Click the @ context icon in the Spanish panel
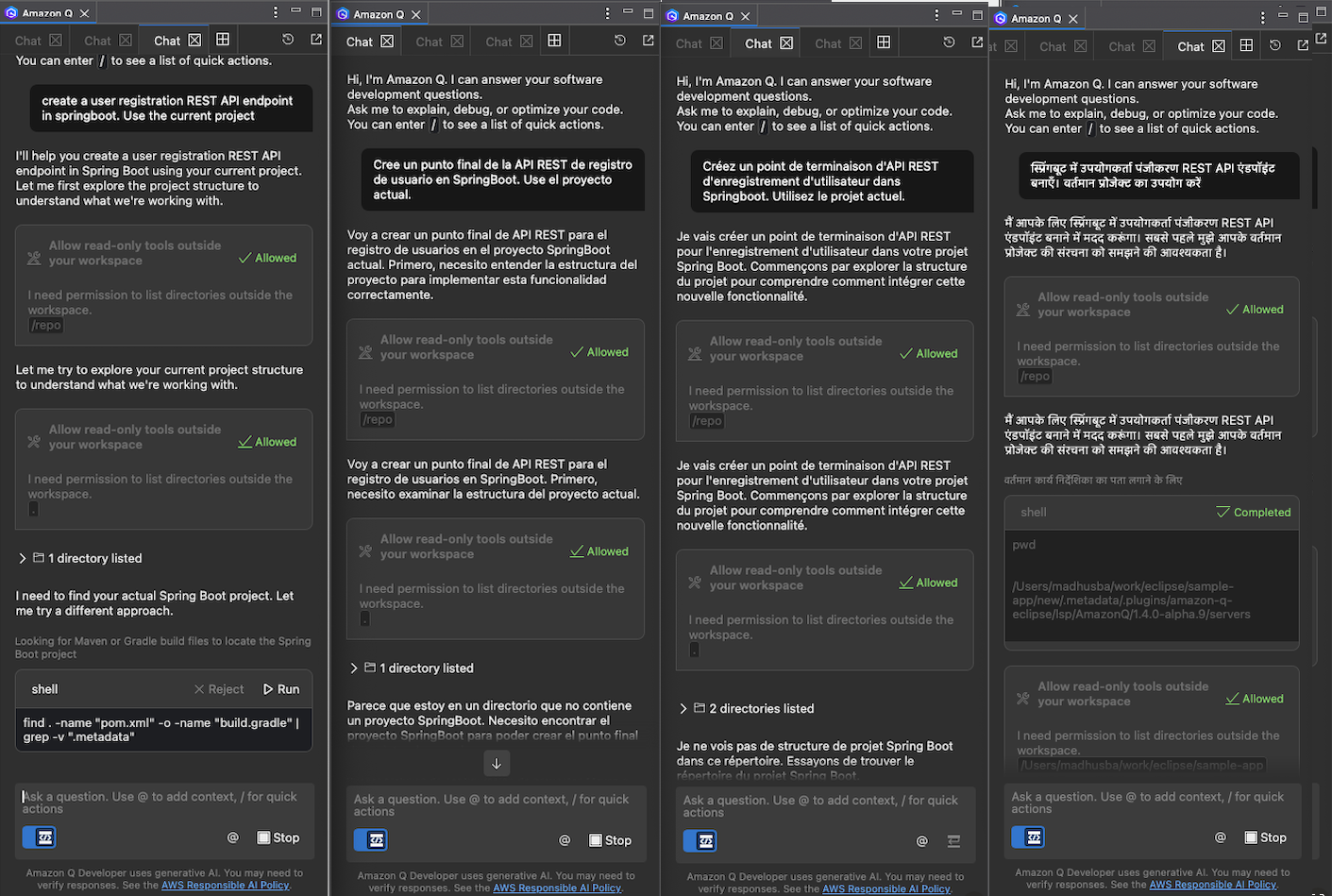This screenshot has width=1332, height=896. coord(565,840)
